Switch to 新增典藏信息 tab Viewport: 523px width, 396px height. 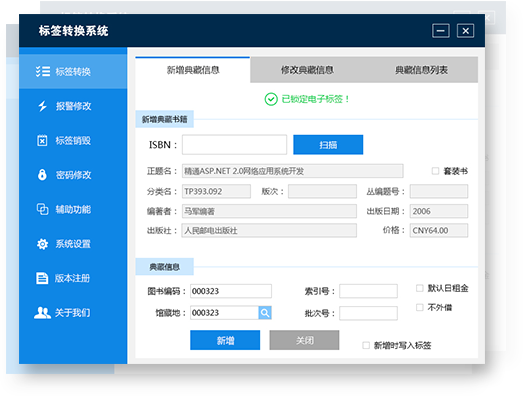(x=193, y=70)
